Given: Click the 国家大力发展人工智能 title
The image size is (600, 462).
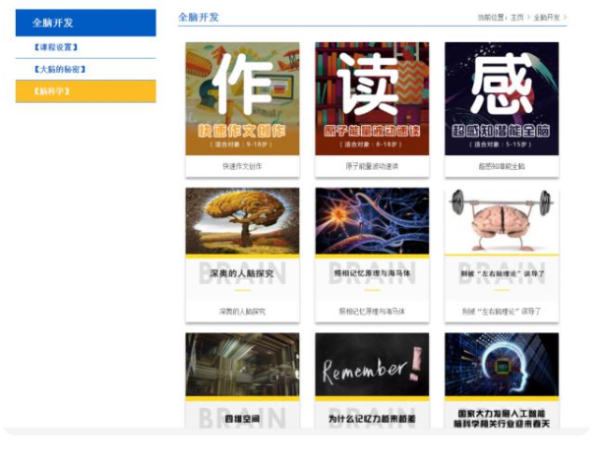Looking at the screenshot, I should pyautogui.click(x=502, y=414).
